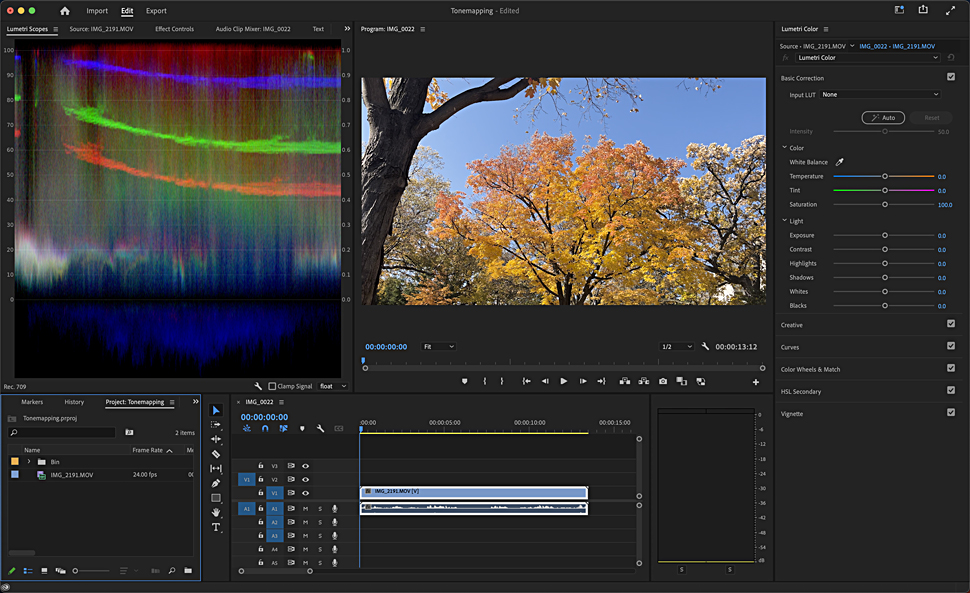
Task: Click the New Bin folder icon
Action: click(188, 571)
